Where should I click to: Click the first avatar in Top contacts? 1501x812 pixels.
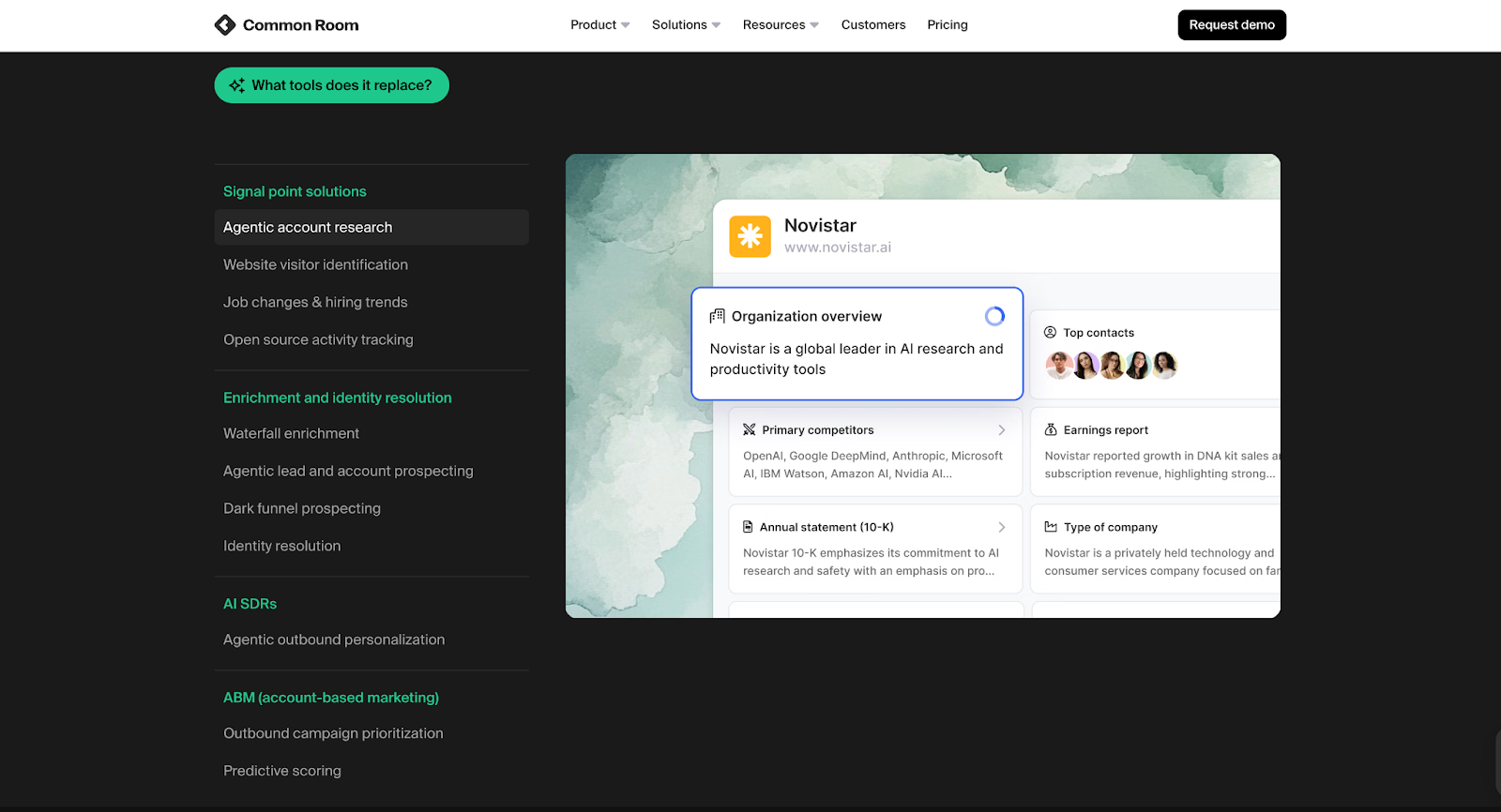(1059, 365)
